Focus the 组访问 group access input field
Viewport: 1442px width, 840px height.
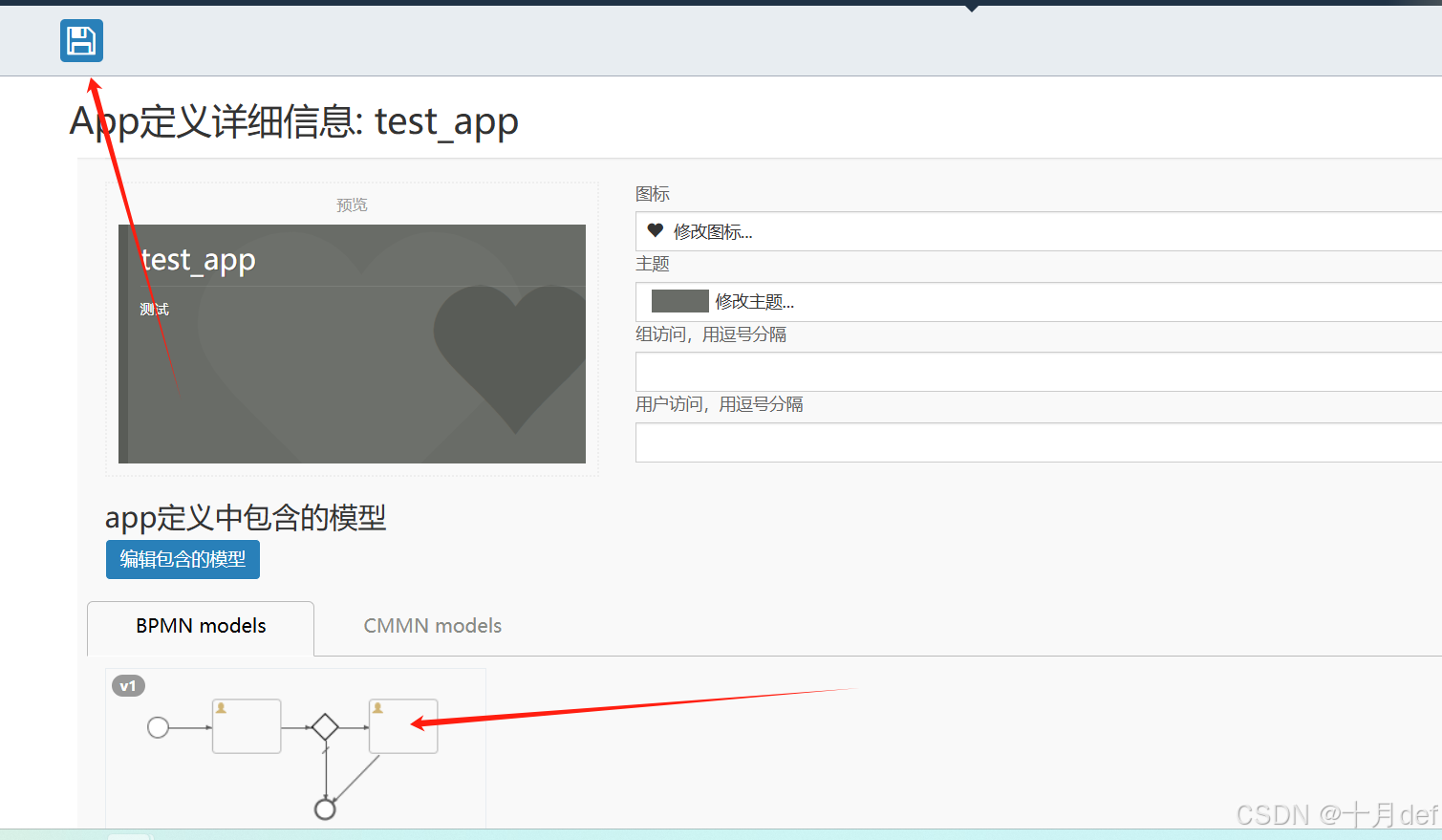coord(1038,372)
